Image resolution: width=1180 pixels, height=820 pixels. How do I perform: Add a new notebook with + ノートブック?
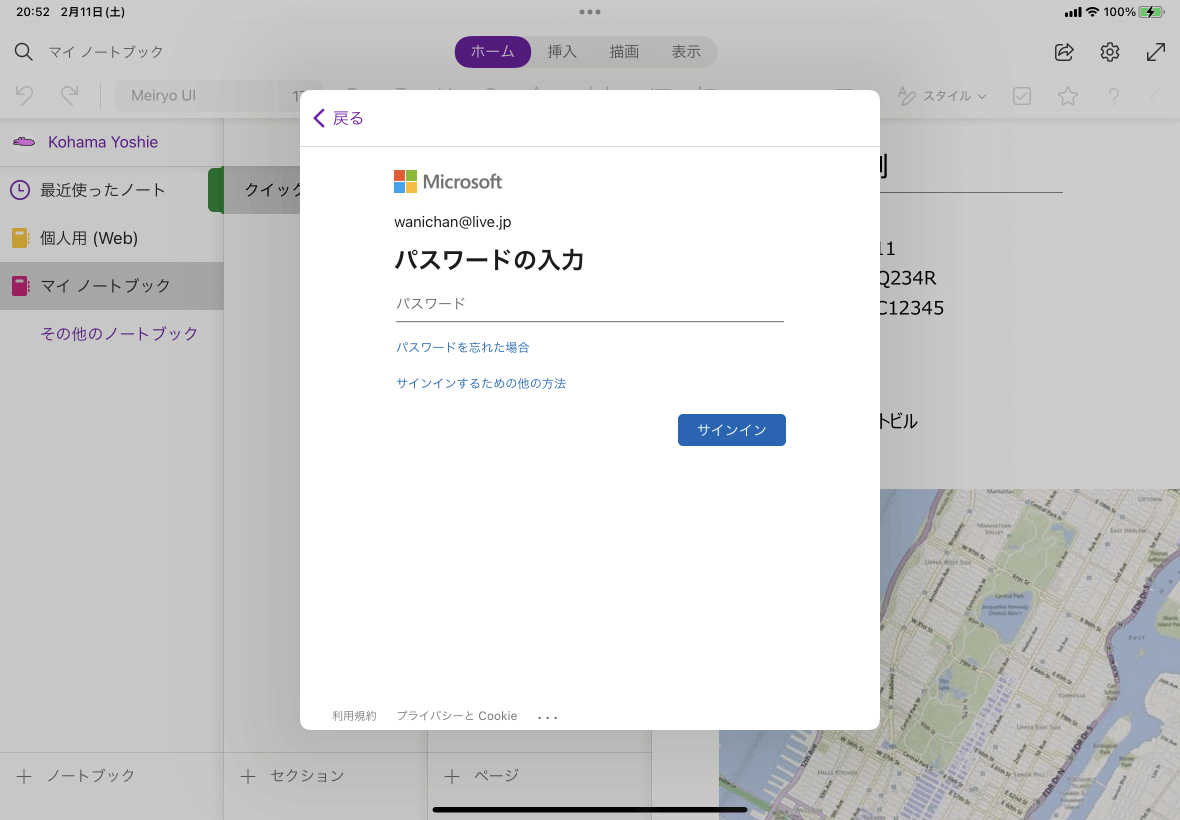75,776
